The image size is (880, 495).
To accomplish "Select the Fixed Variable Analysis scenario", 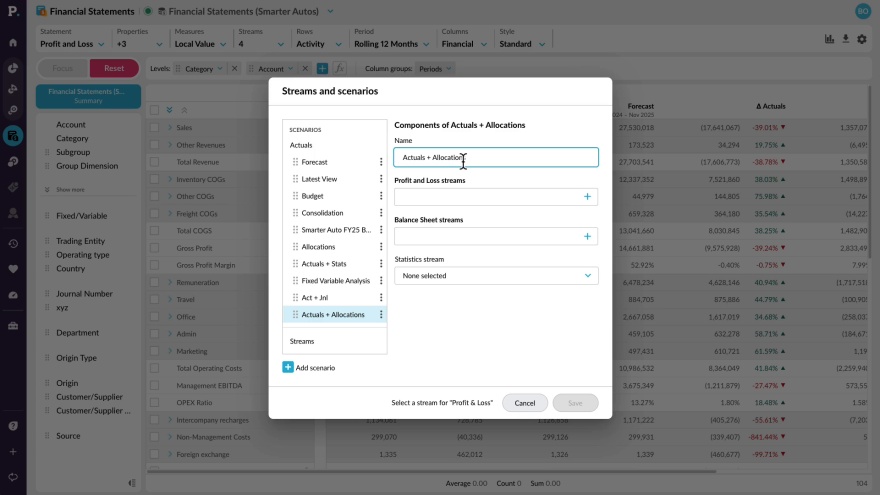I will [x=336, y=281].
